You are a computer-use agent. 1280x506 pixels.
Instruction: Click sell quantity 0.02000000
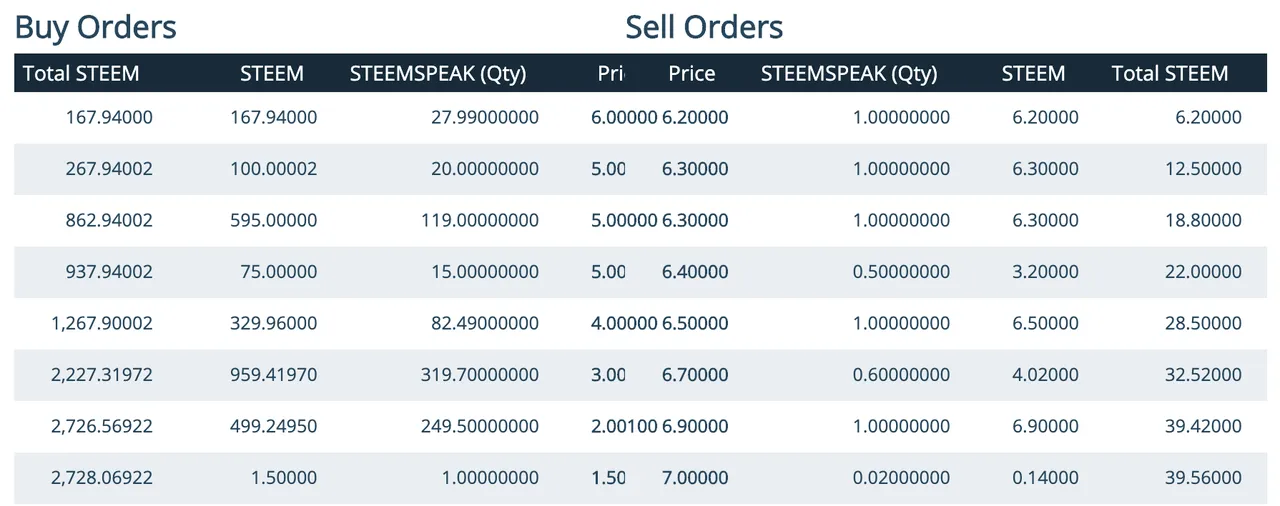(x=901, y=478)
